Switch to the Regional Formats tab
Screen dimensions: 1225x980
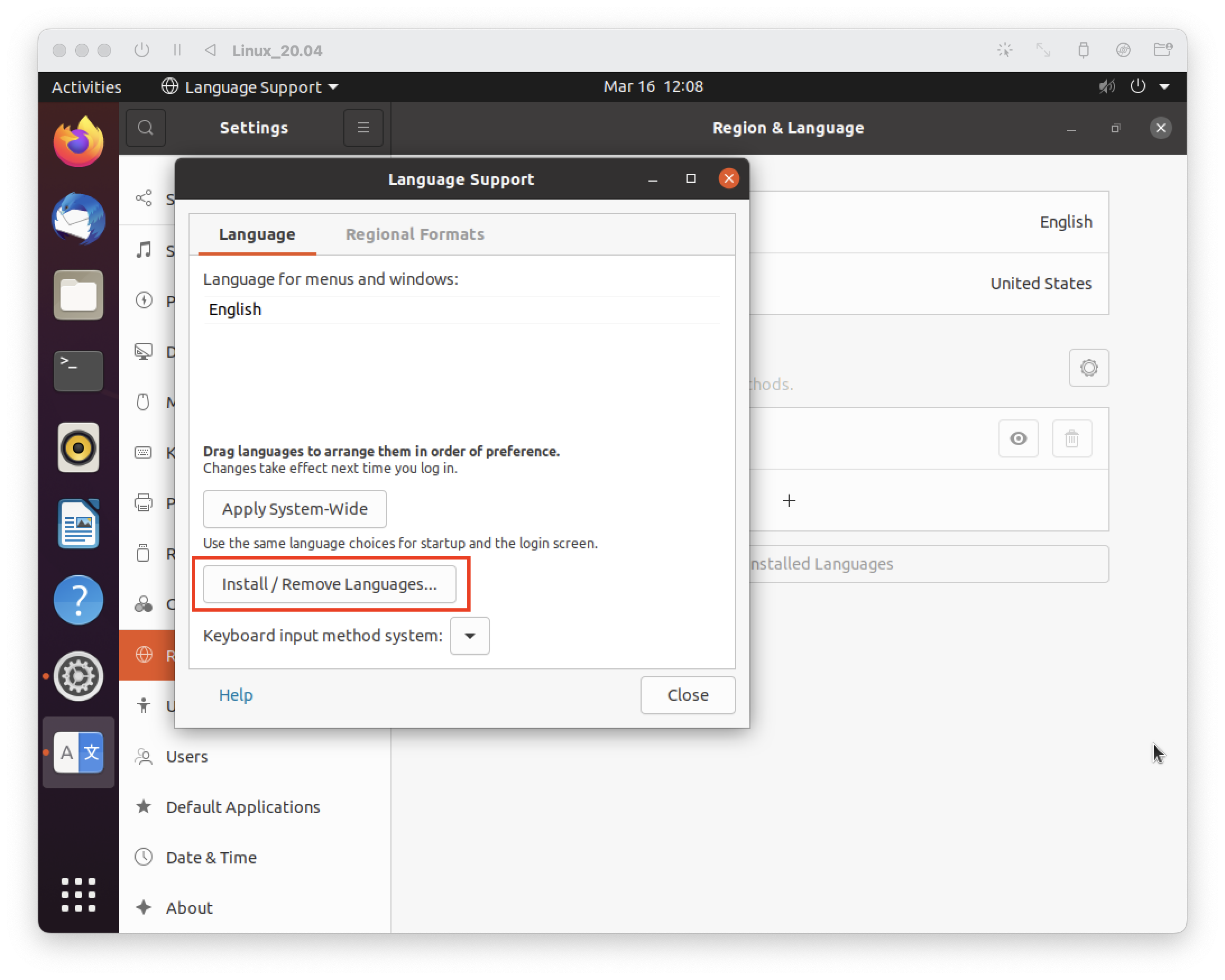415,234
